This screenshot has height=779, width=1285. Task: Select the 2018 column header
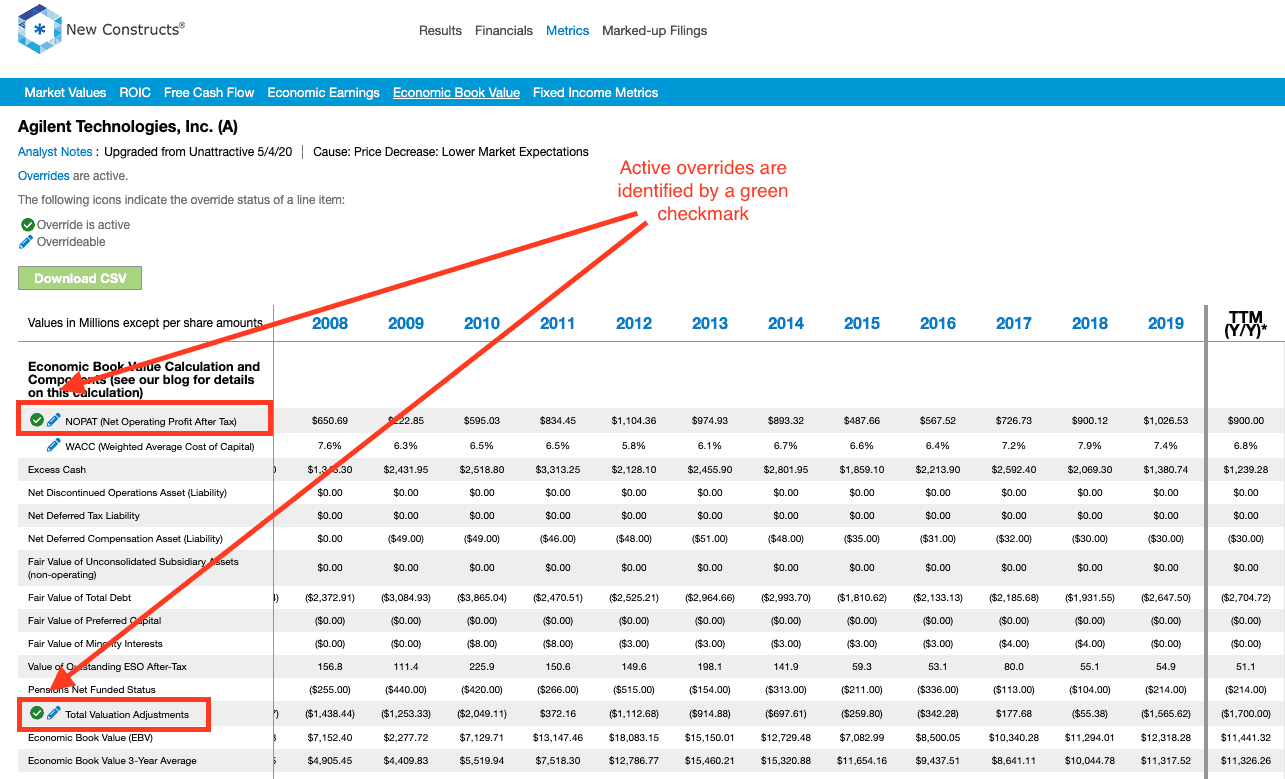tap(1090, 323)
